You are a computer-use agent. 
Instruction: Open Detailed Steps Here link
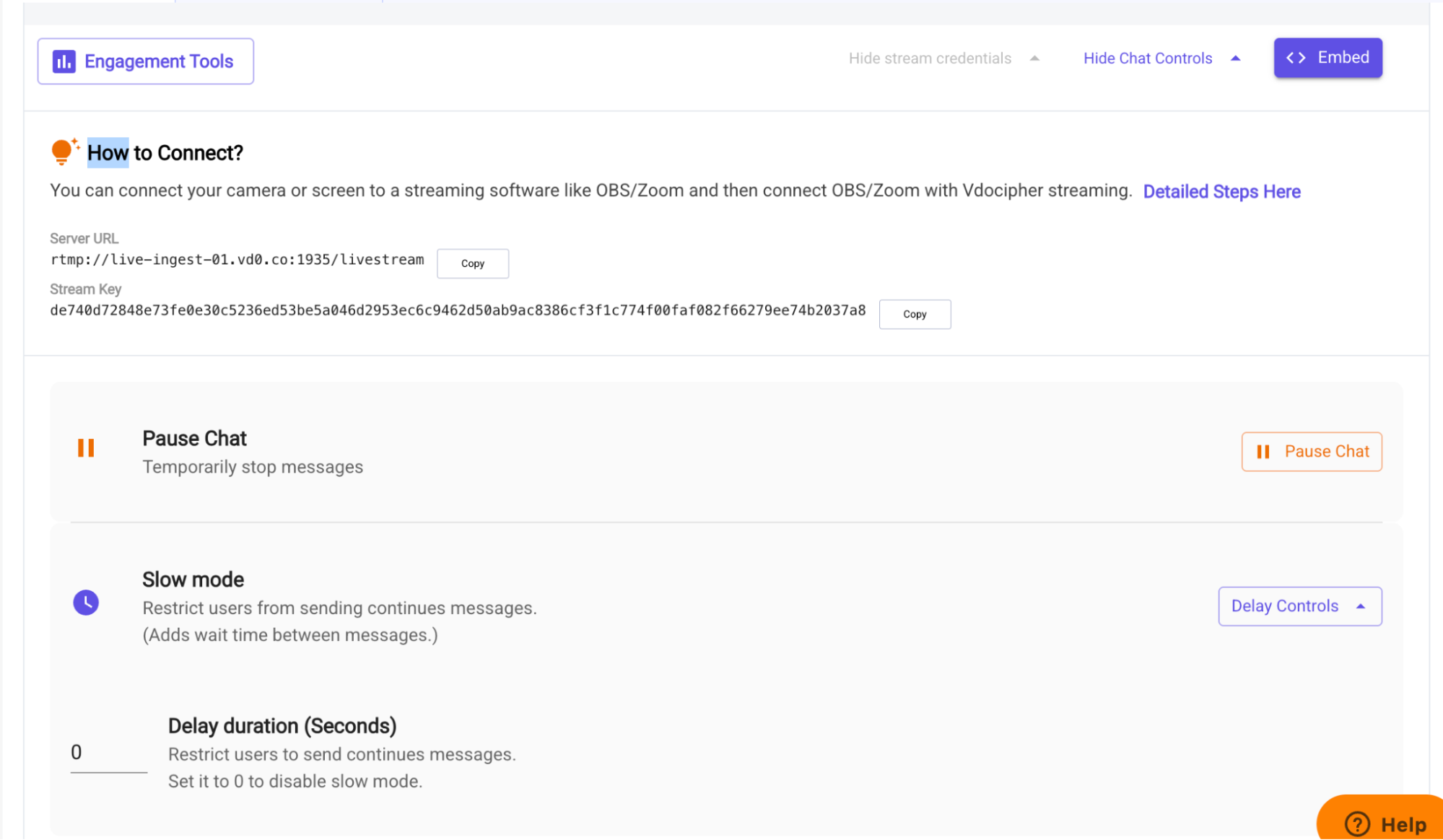1221,192
